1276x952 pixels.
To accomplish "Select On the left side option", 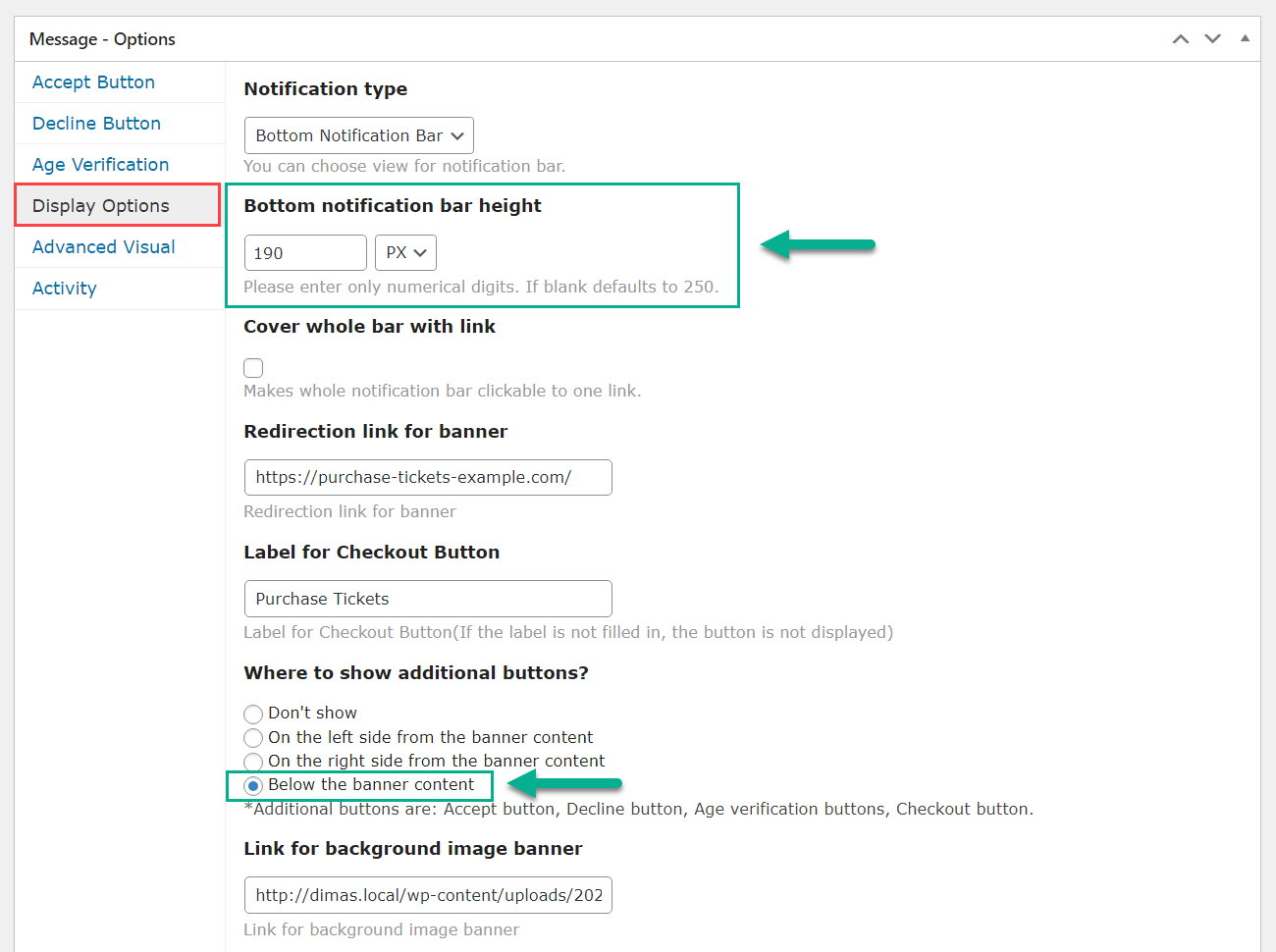I will pyautogui.click(x=253, y=738).
